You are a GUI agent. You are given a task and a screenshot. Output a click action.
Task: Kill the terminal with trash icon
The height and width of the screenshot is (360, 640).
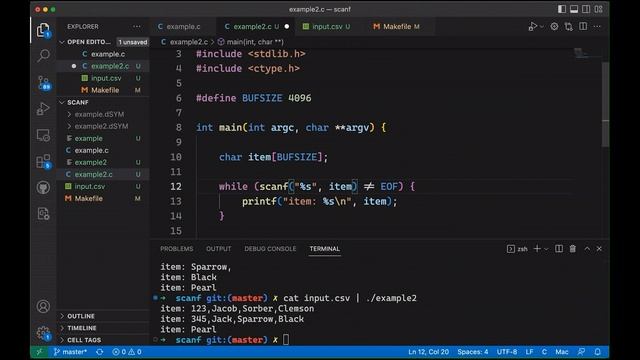click(x=573, y=249)
